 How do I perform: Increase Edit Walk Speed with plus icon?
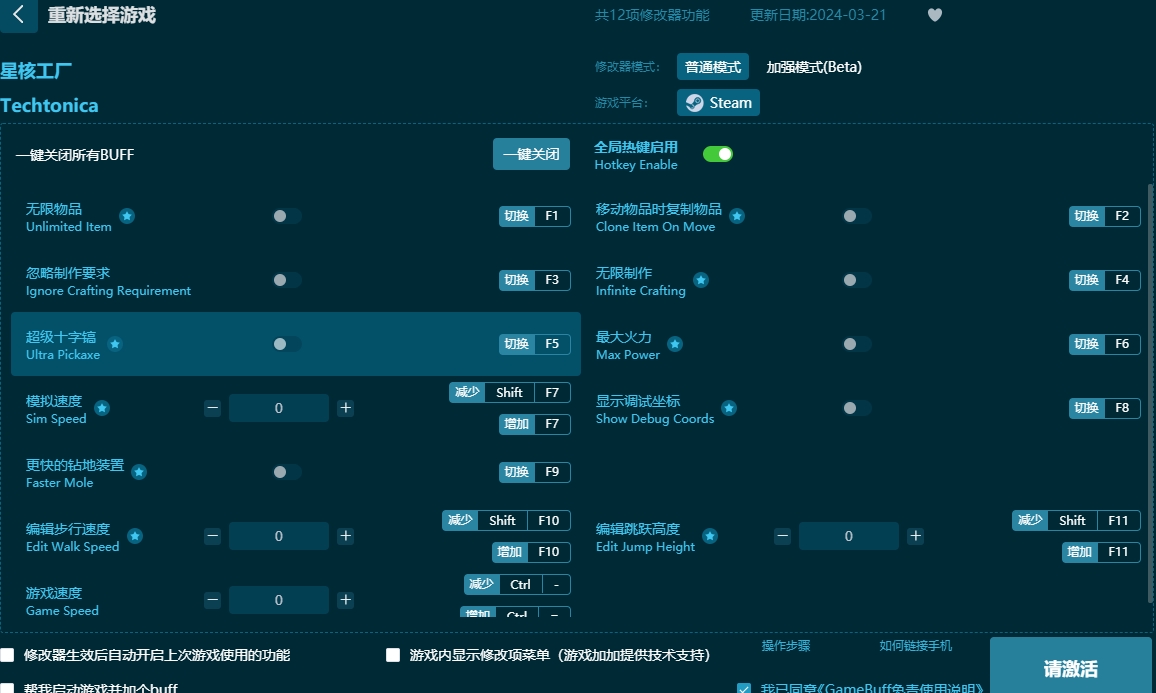coord(345,536)
